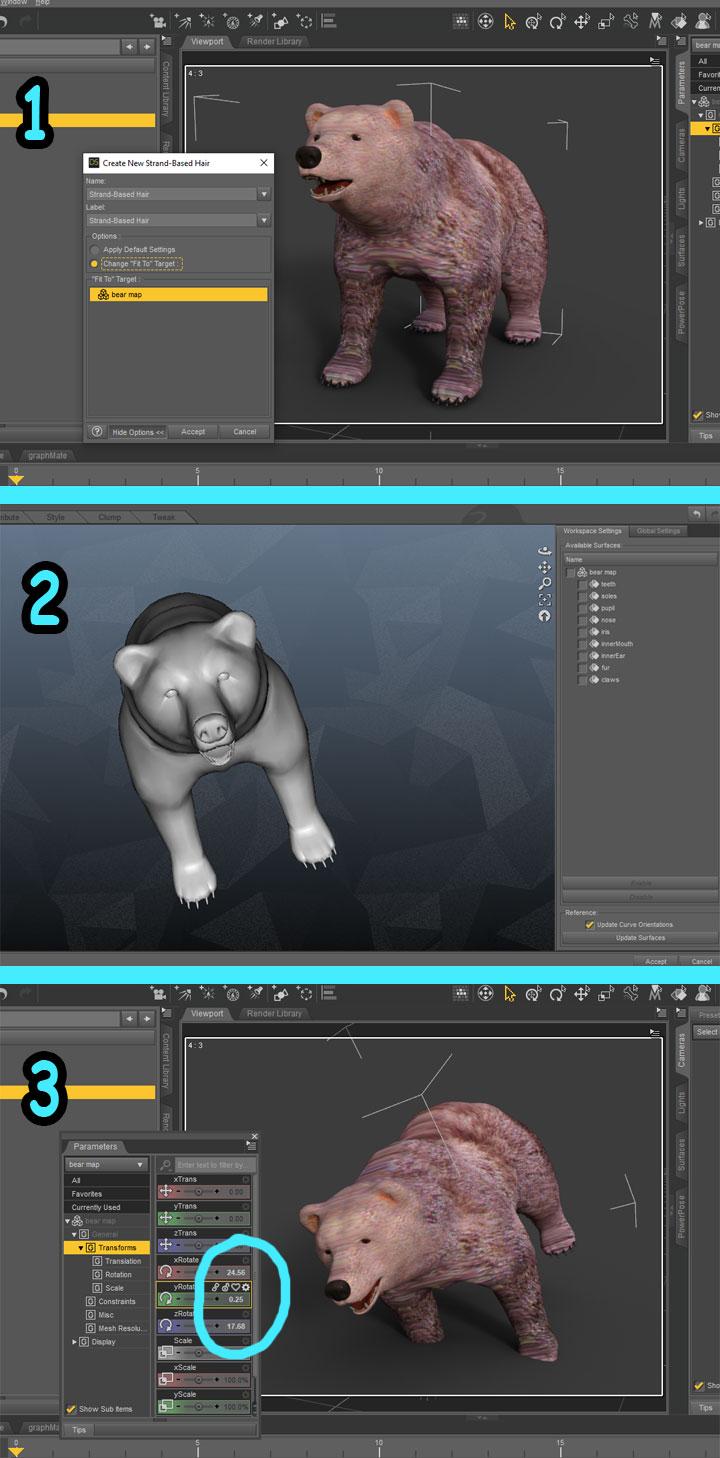Viewport: 720px width, 1458px height.
Task: Click the timeline playhead marker in step 1
Action: pyautogui.click(x=14, y=480)
